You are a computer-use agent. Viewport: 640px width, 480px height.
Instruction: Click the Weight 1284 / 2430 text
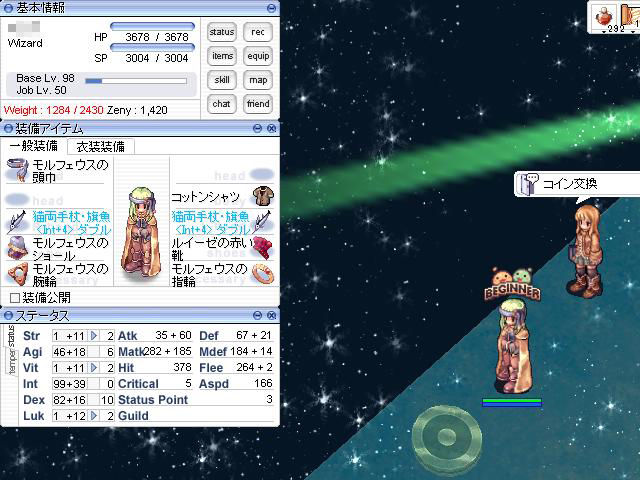pos(53,110)
